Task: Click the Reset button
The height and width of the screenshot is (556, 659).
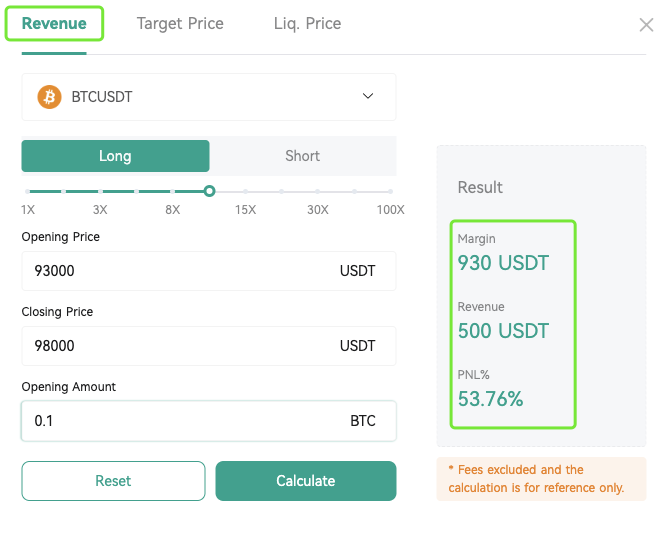Action: click(x=113, y=481)
